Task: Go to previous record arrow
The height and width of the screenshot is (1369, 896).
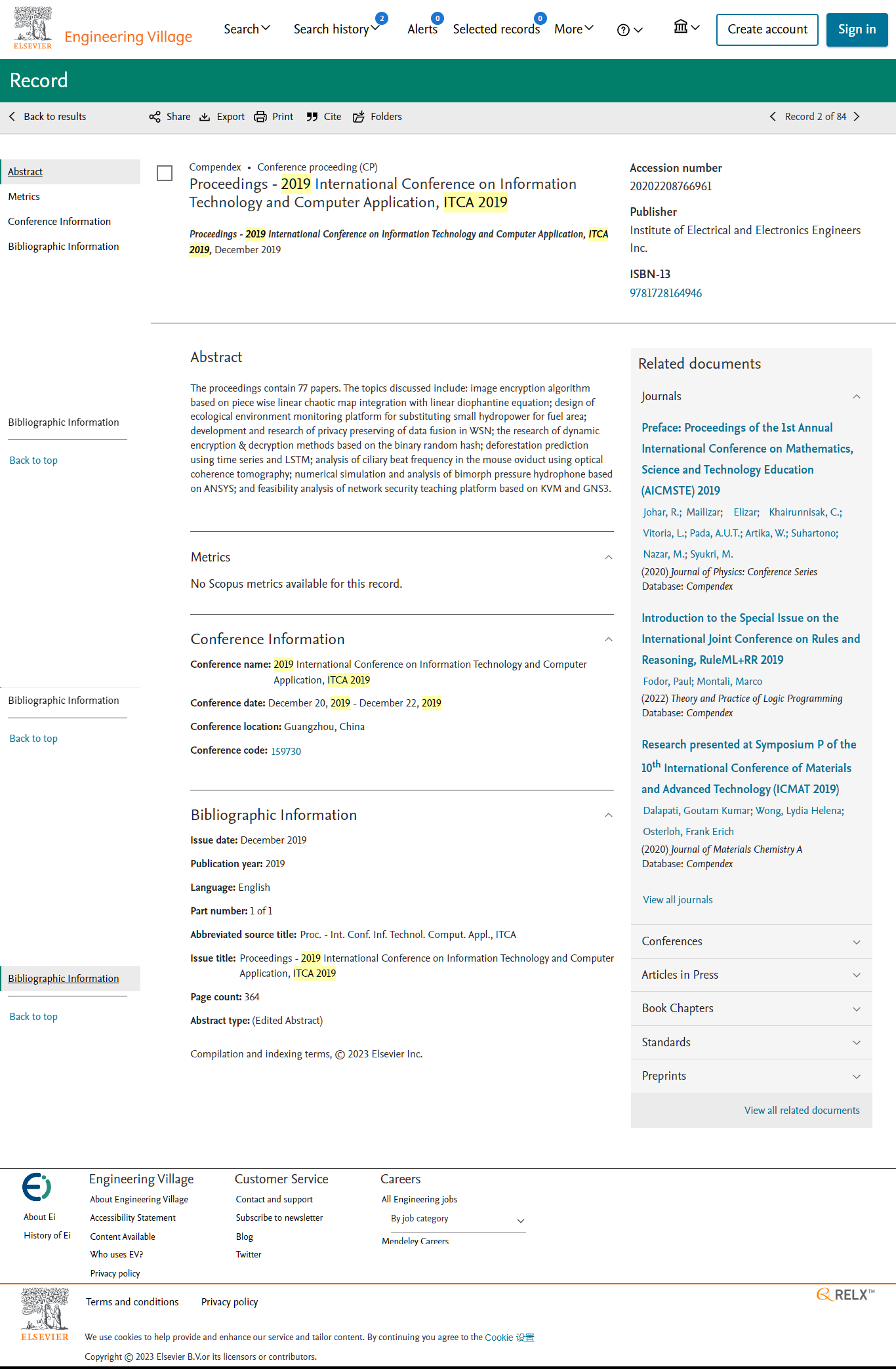Action: (773, 117)
